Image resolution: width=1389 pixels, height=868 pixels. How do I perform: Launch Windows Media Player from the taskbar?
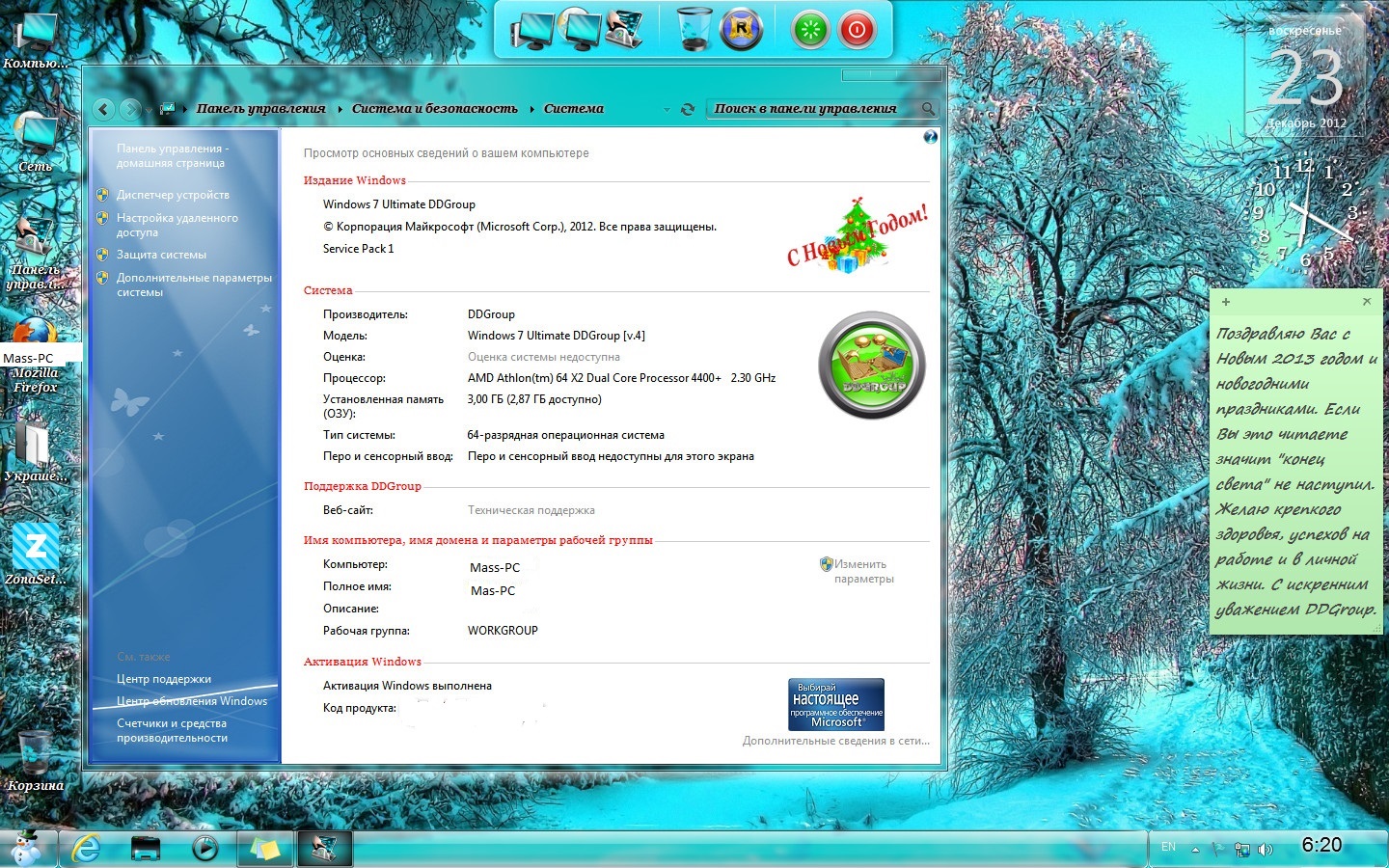point(205,849)
